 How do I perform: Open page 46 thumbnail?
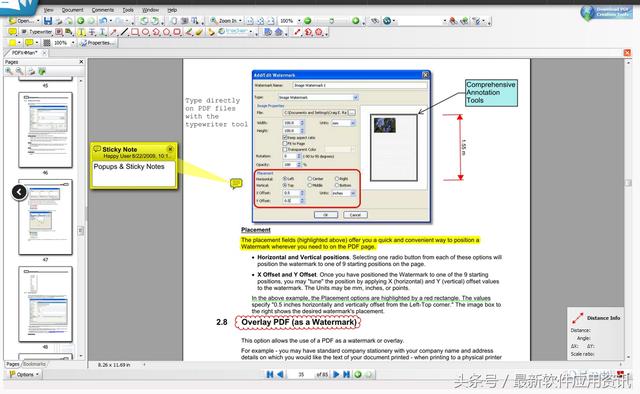pyautogui.click(x=45, y=130)
